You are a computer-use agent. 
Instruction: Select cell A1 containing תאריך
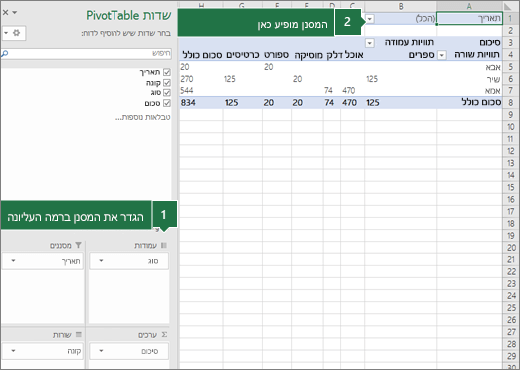[x=469, y=18]
